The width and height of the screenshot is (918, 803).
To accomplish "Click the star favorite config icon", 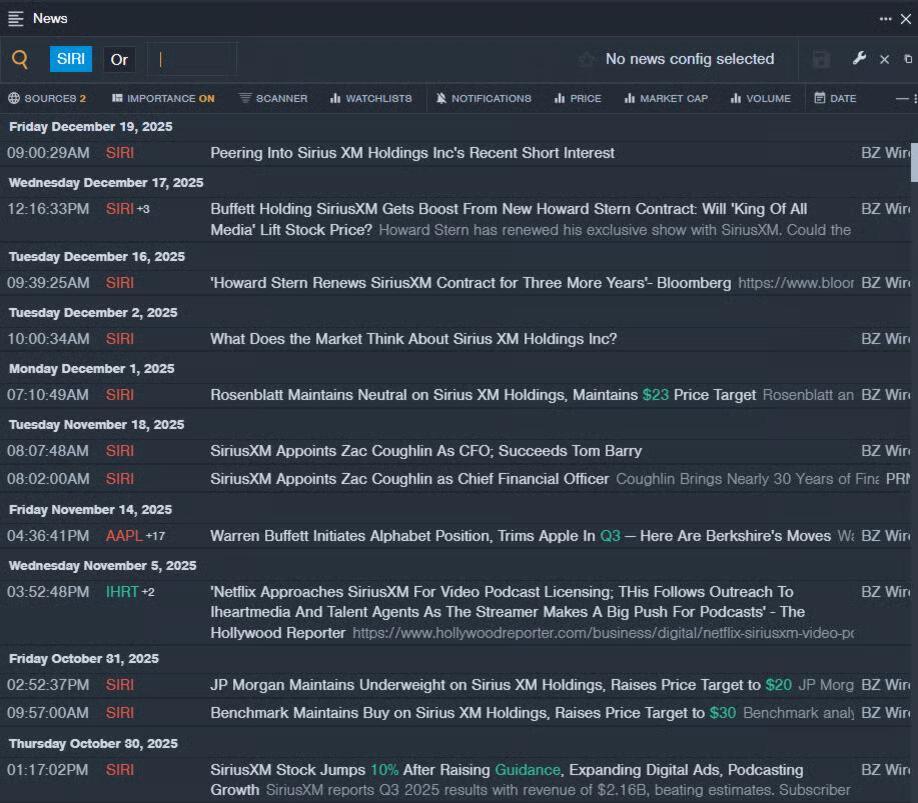I will pos(586,59).
